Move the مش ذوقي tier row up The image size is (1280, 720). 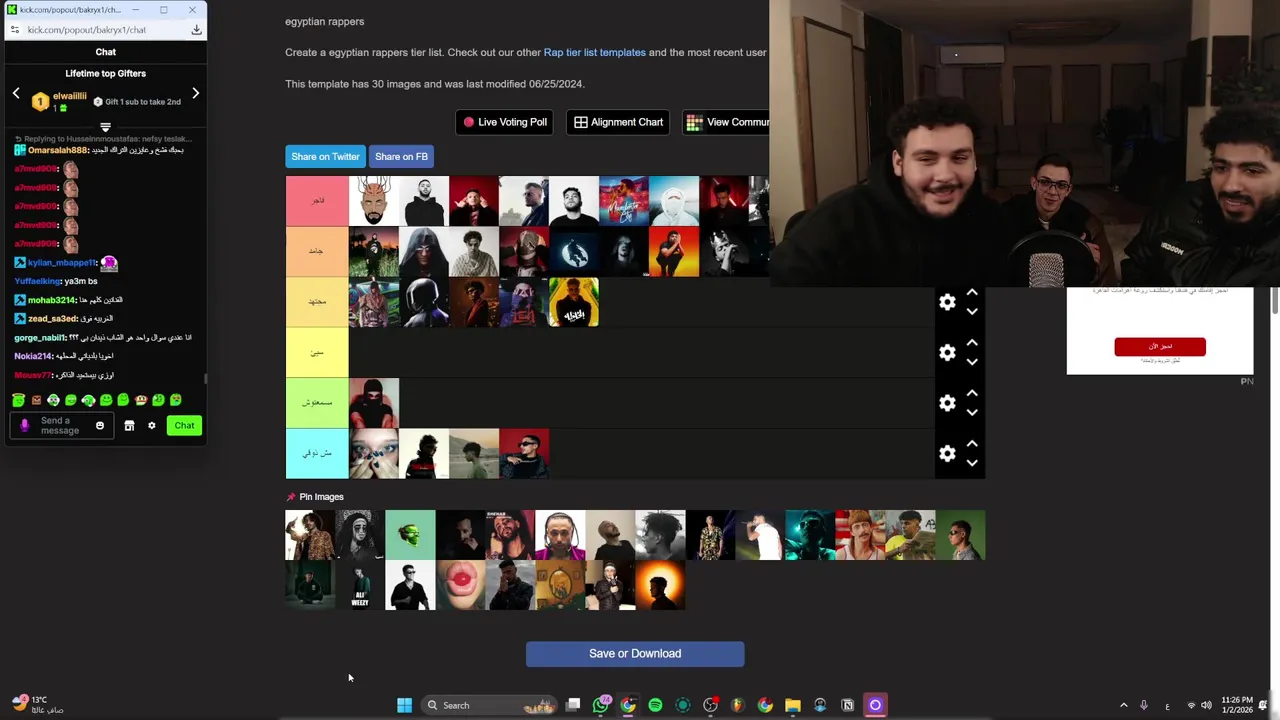972,443
